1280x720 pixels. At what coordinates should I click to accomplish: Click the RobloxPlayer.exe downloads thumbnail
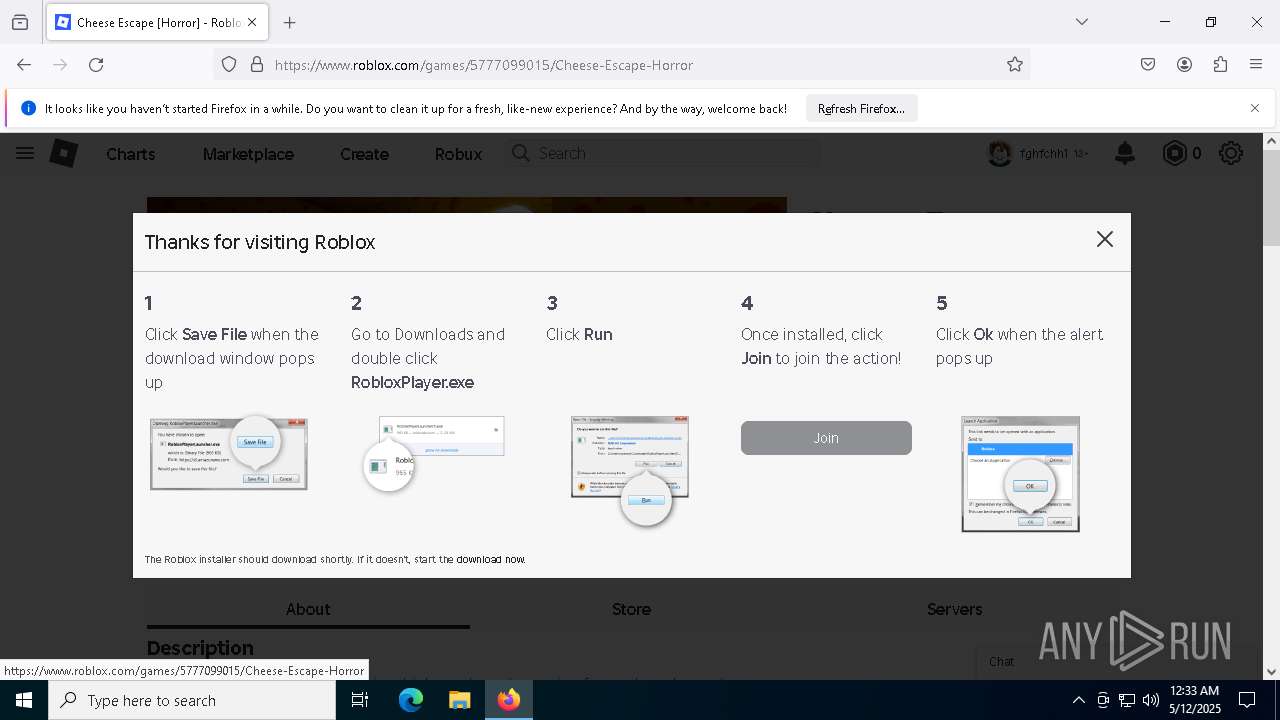pyautogui.click(x=434, y=455)
